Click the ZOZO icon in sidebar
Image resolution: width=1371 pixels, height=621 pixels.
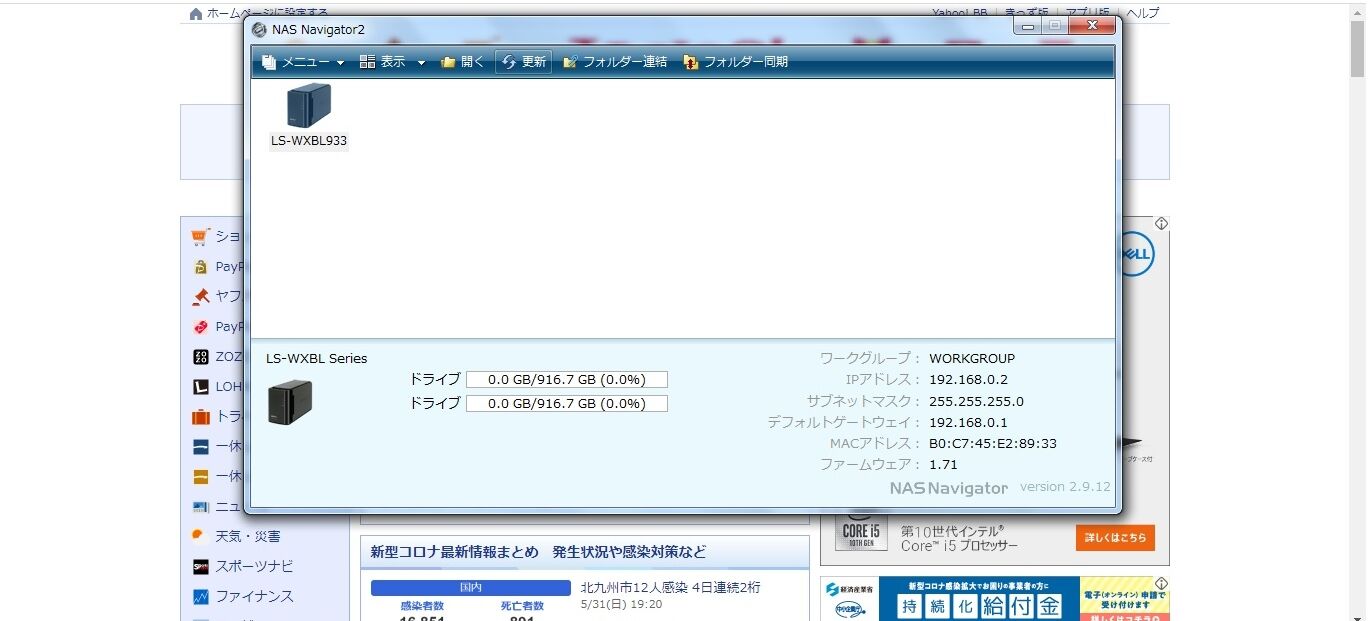tap(200, 357)
